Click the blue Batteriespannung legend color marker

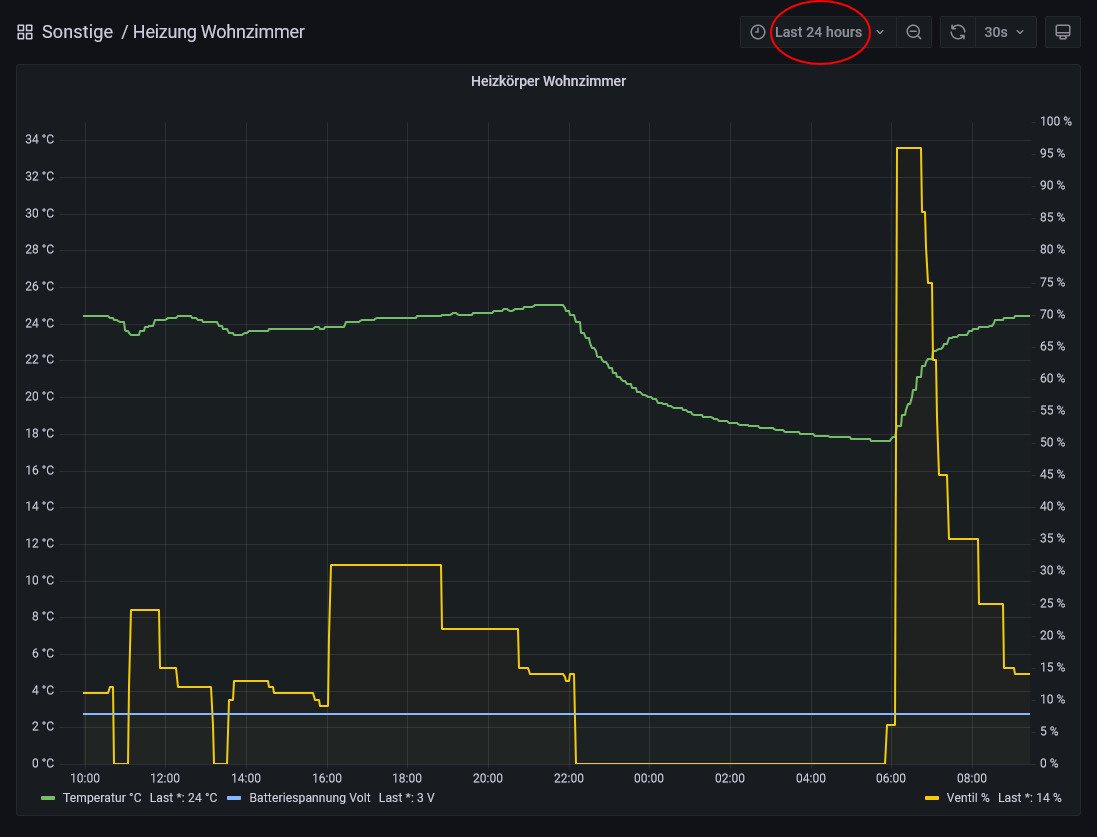click(234, 798)
